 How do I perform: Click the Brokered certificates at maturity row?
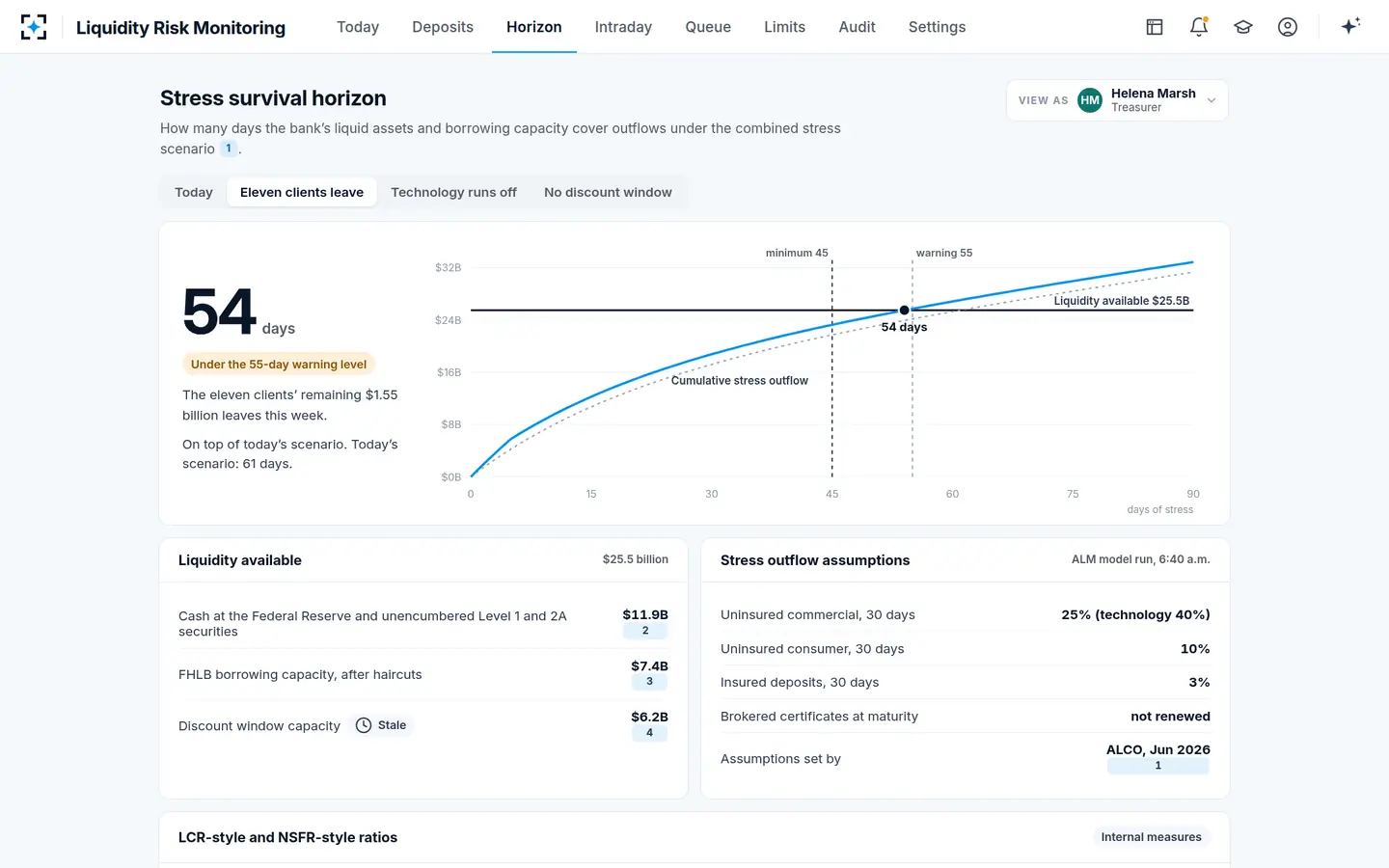[966, 717]
